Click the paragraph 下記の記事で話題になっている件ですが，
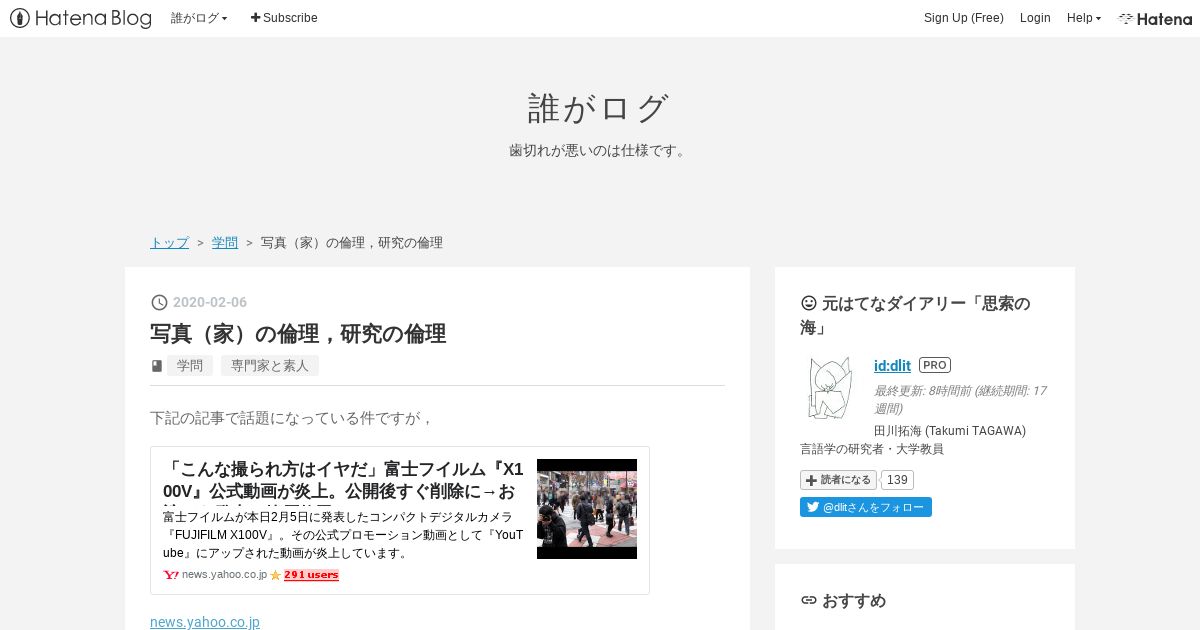The image size is (1200, 630). [291, 418]
